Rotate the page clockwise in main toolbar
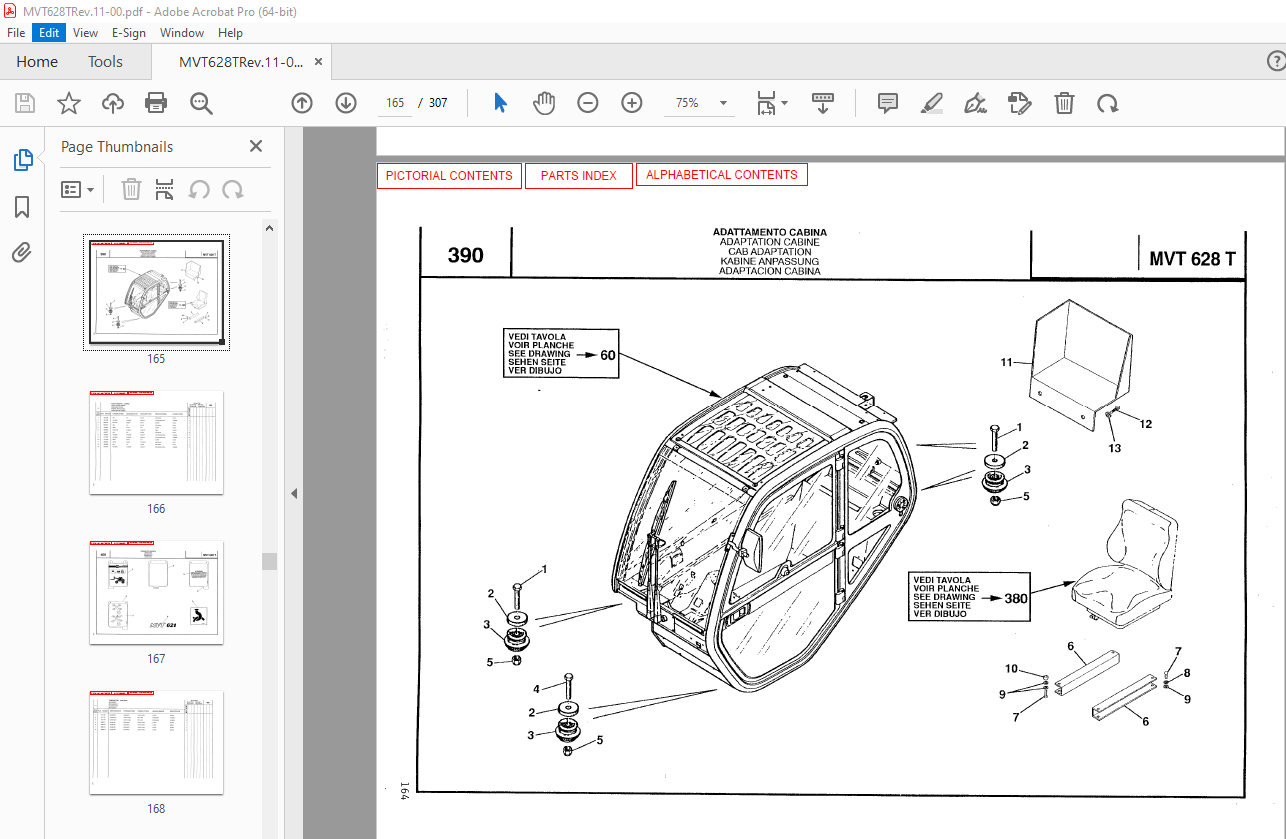The width and height of the screenshot is (1286, 839). click(x=1107, y=103)
